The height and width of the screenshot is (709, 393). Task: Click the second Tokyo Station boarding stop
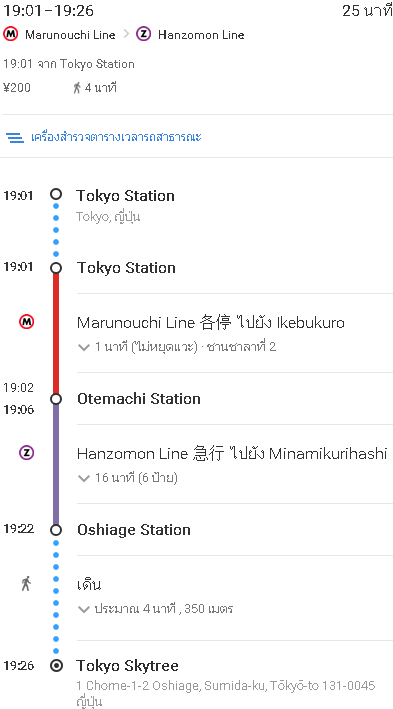point(126,268)
